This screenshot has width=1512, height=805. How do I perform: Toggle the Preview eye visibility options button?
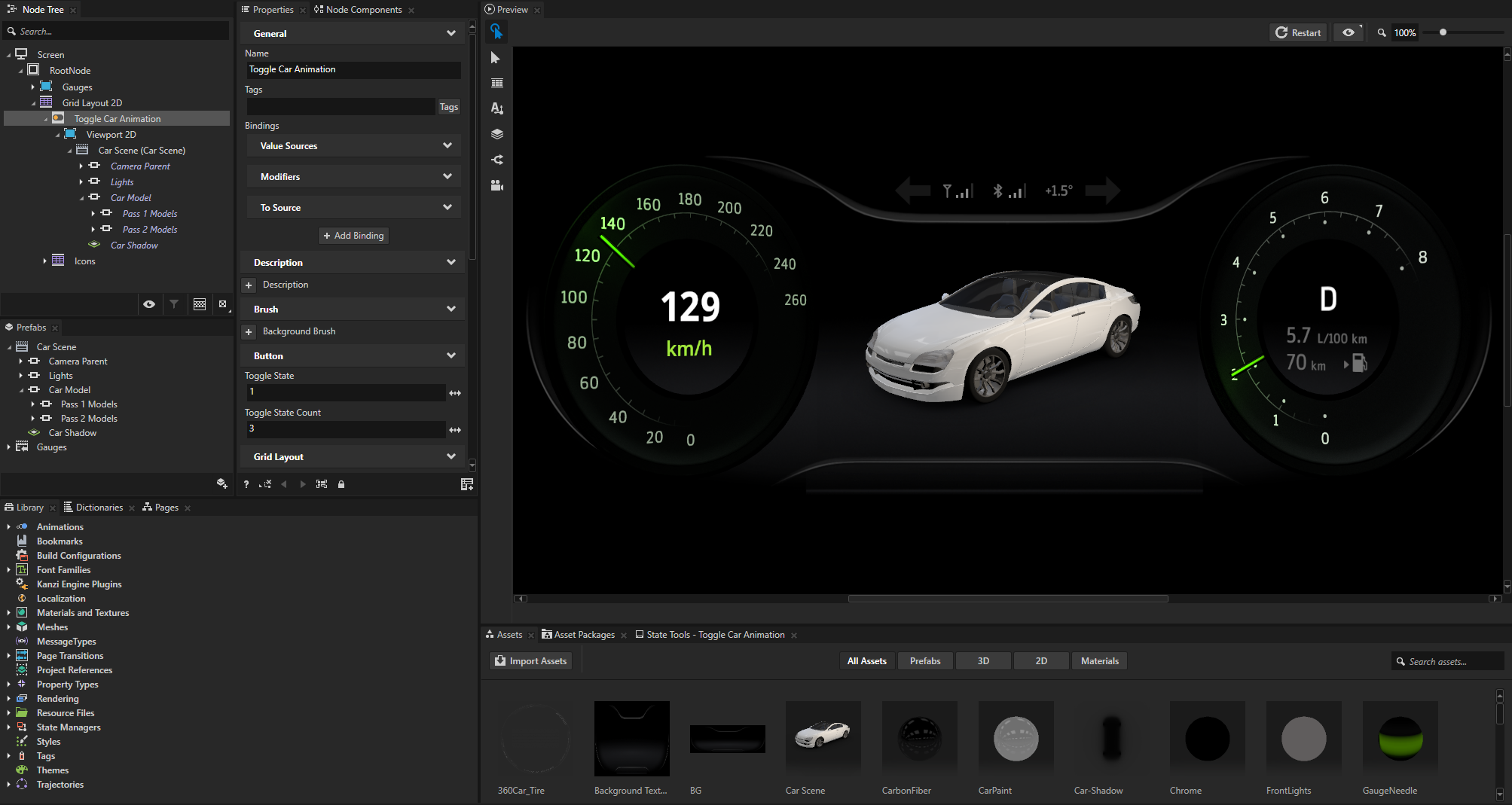coord(1349,32)
